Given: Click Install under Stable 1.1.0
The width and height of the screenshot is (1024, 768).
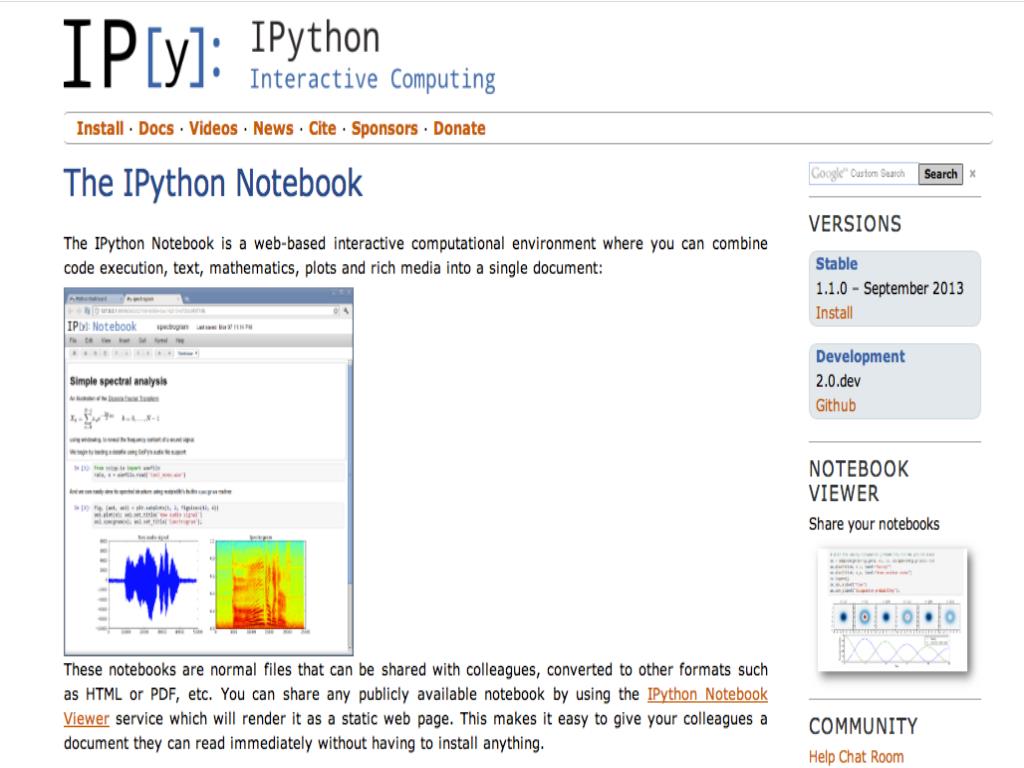Looking at the screenshot, I should click(x=834, y=313).
